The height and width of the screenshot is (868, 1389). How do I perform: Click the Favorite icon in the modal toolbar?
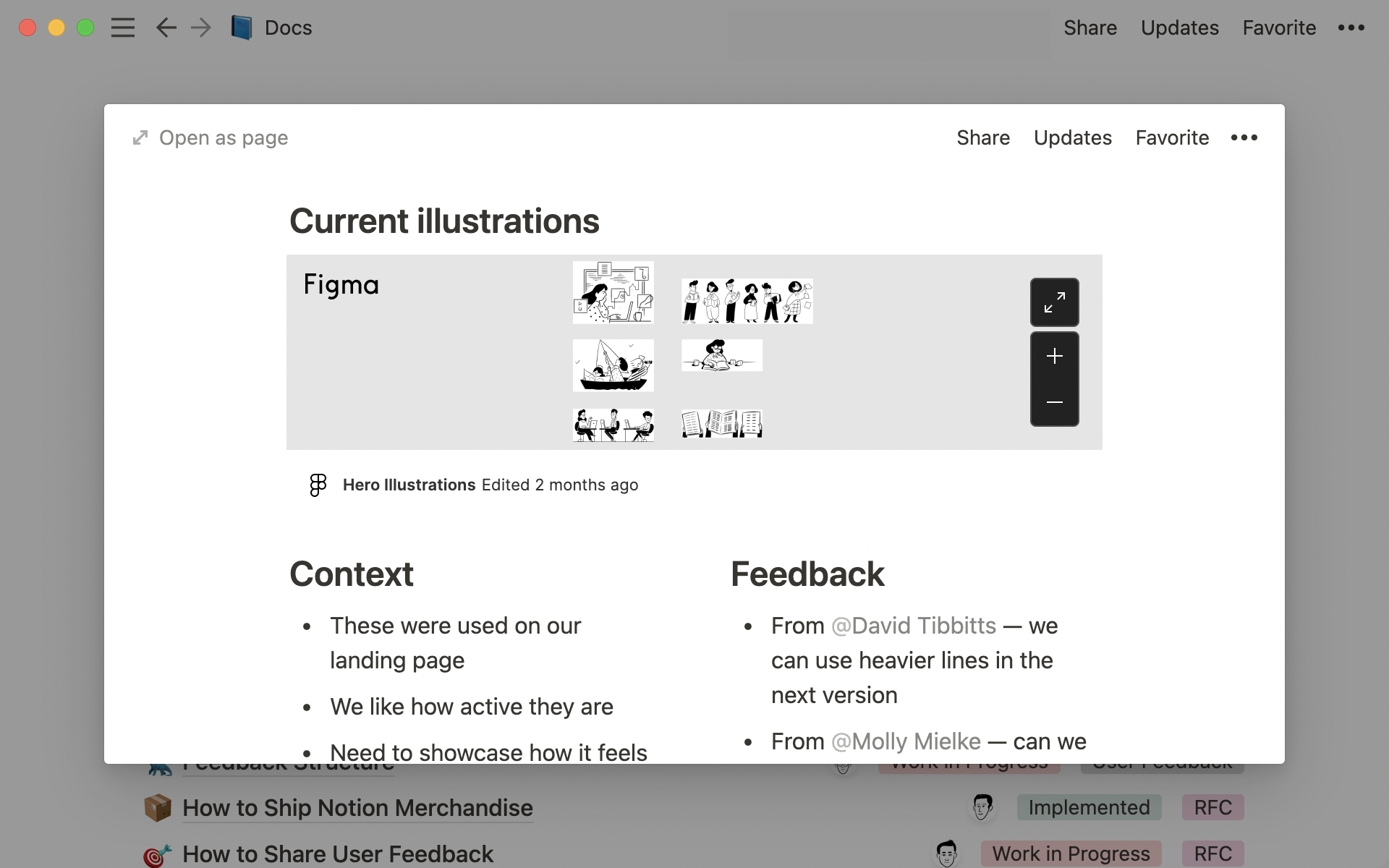1172,138
